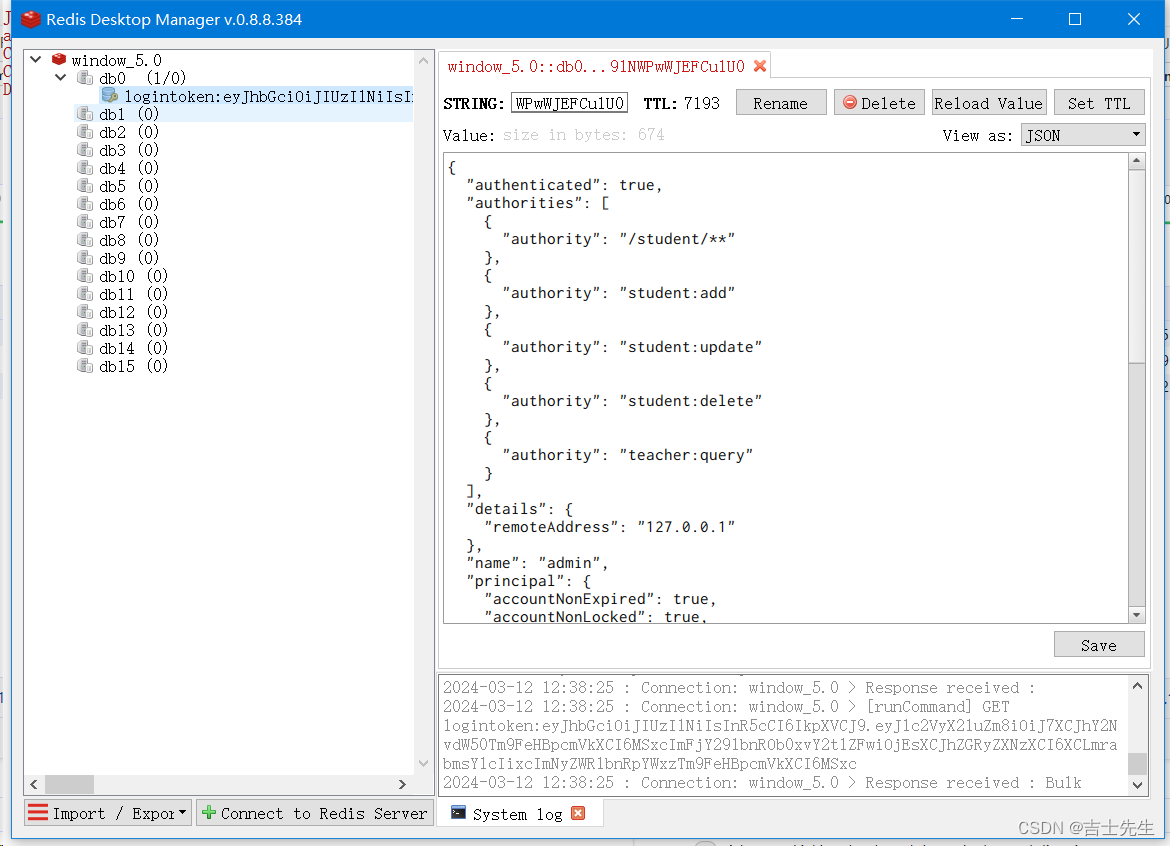Collapse the db0 database node

(x=61, y=77)
